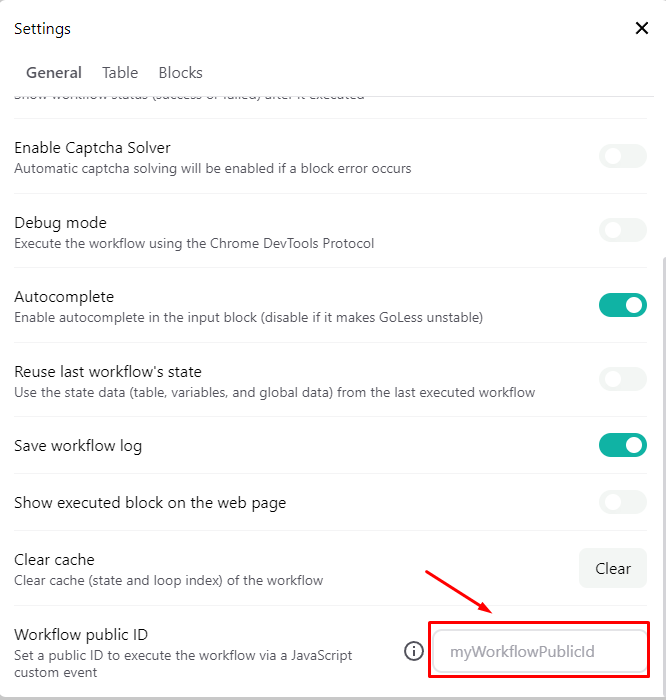Click the "Workflow public ID" label text
Image resolution: width=666 pixels, height=700 pixels.
(81, 635)
